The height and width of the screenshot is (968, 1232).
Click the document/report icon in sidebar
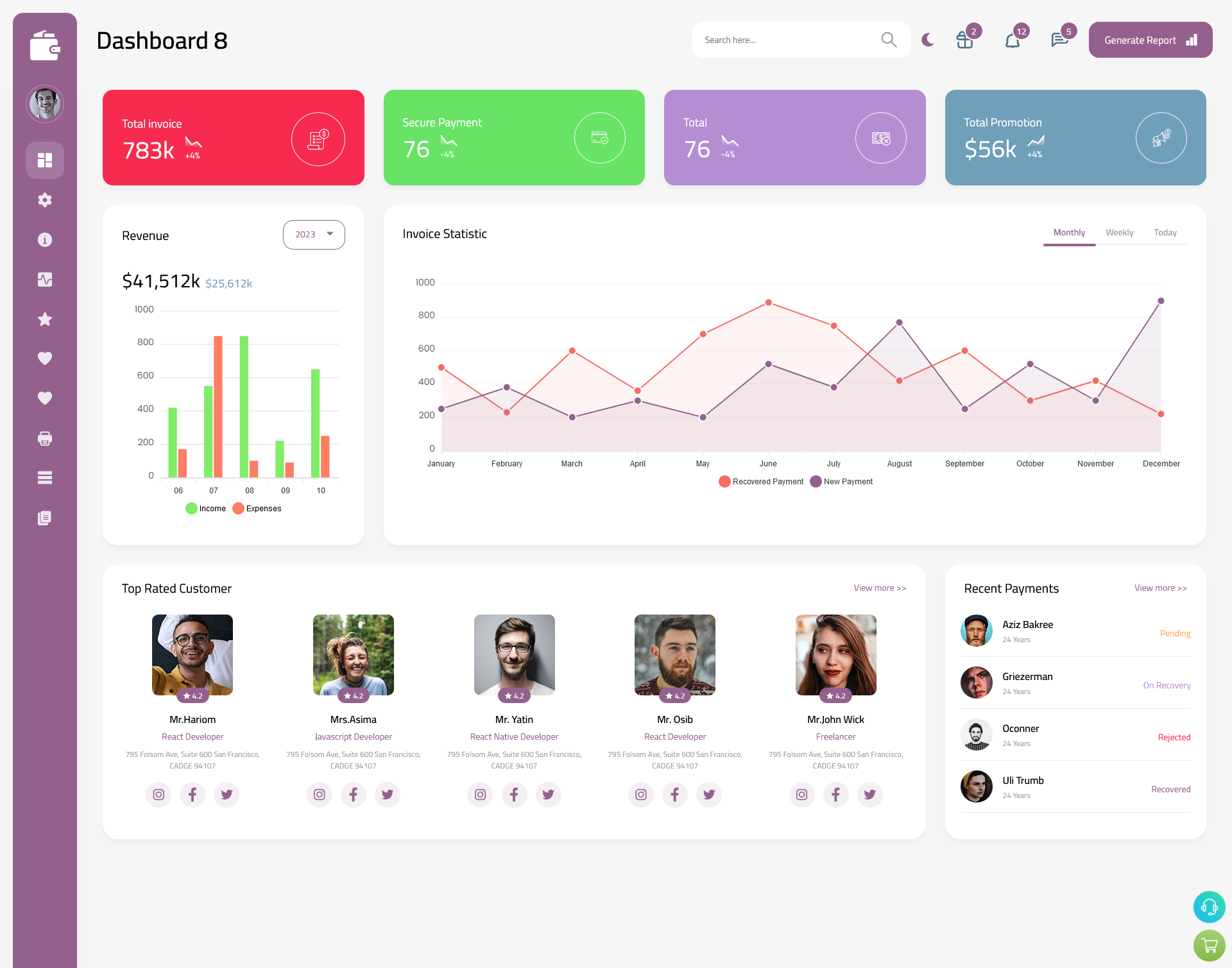(x=44, y=517)
